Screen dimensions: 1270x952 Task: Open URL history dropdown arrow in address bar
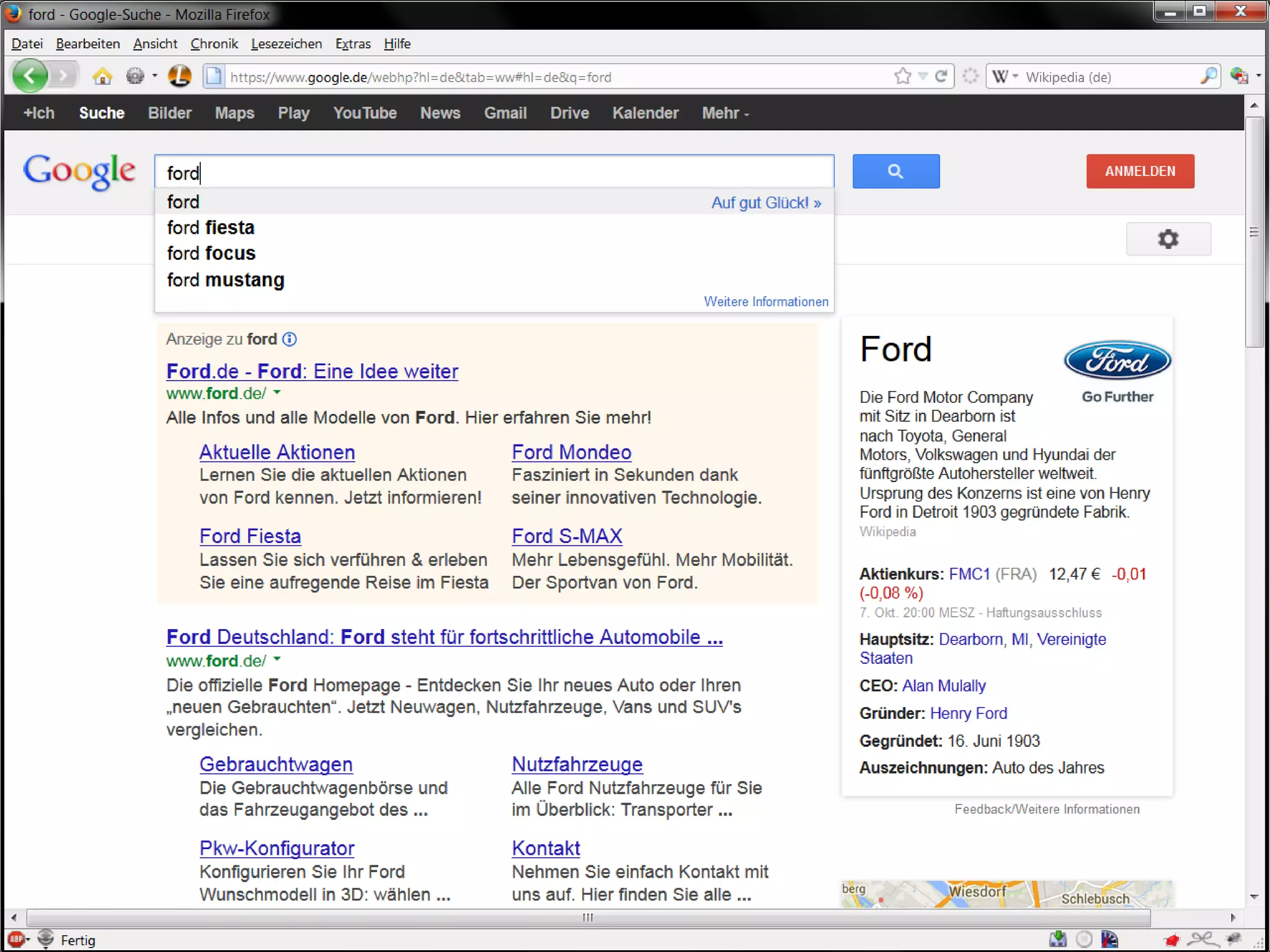pos(923,76)
